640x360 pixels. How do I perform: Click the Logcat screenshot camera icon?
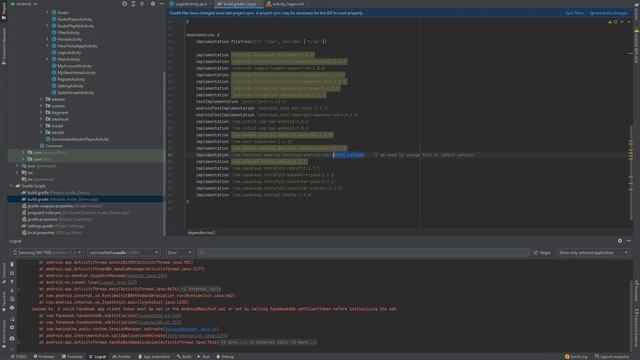(12, 338)
